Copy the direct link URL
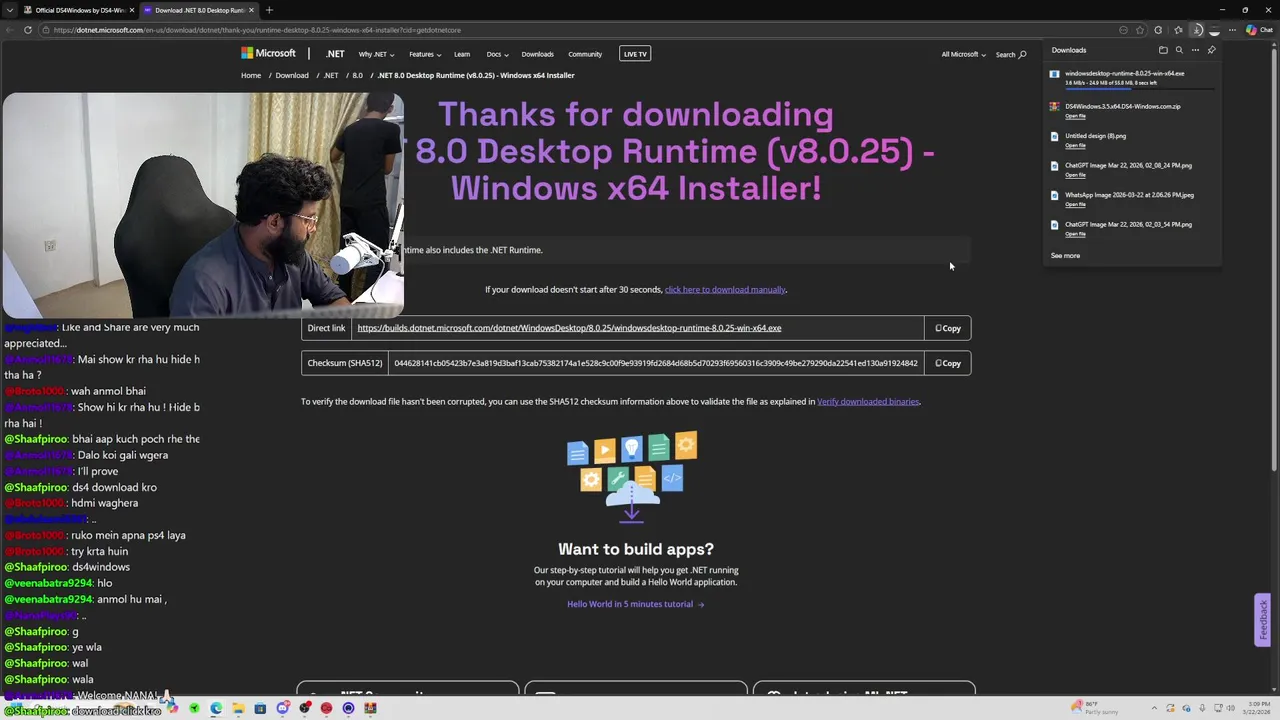Viewport: 1280px width, 720px height. [x=948, y=328]
